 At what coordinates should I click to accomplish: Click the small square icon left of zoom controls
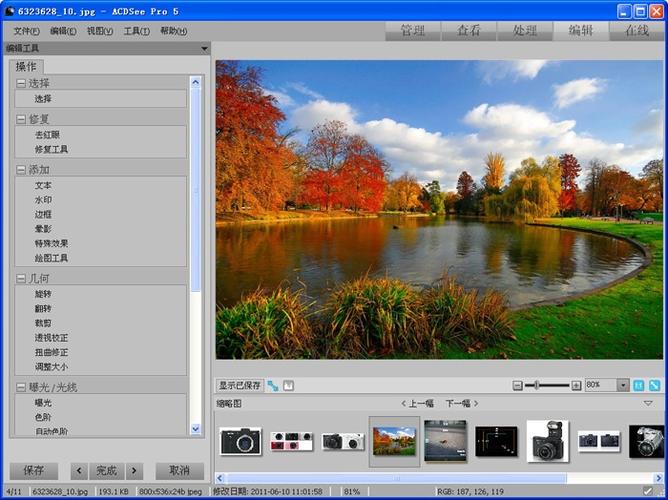tap(289, 385)
